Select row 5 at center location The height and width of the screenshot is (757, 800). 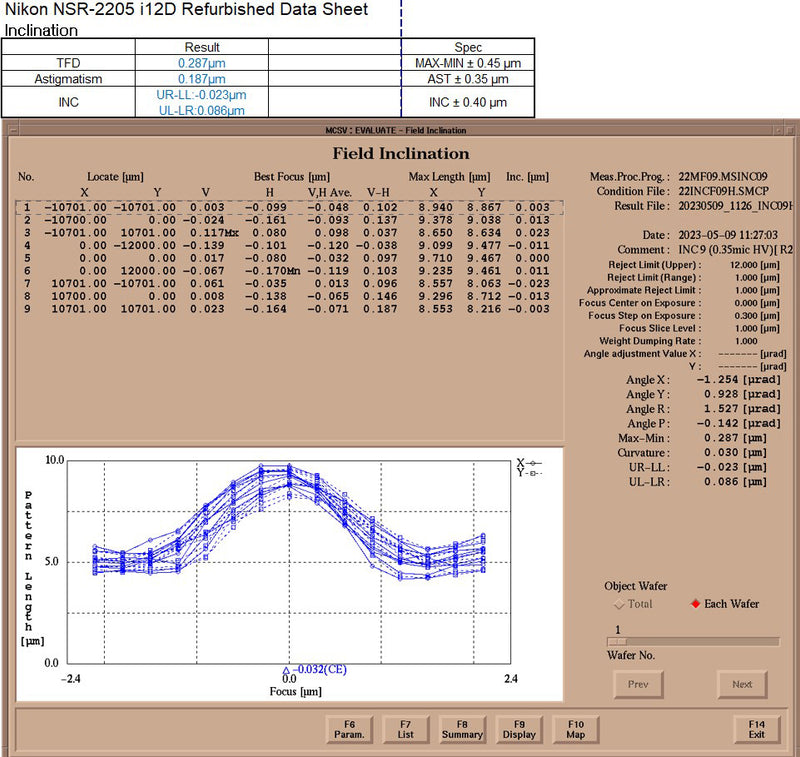click(28, 258)
